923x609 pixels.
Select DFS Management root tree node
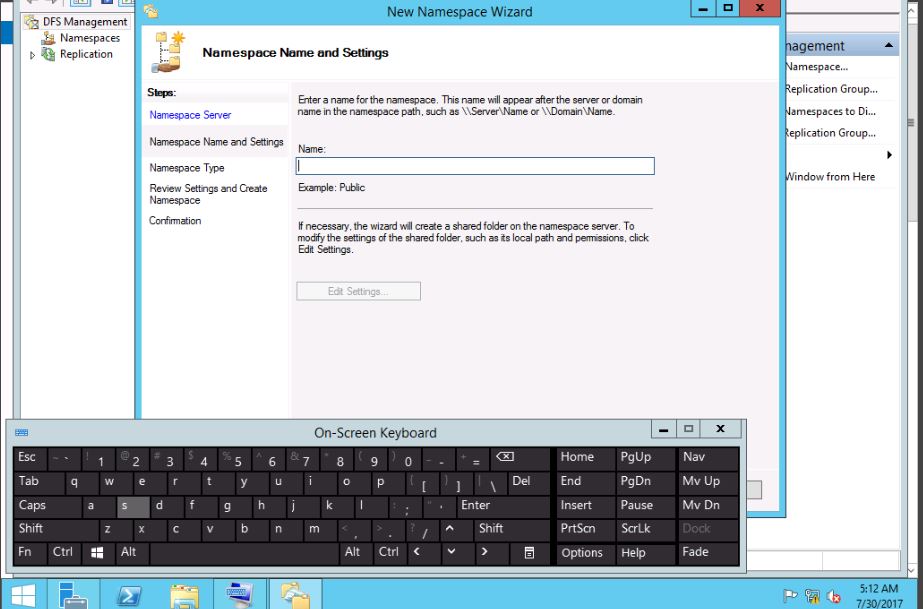click(85, 21)
